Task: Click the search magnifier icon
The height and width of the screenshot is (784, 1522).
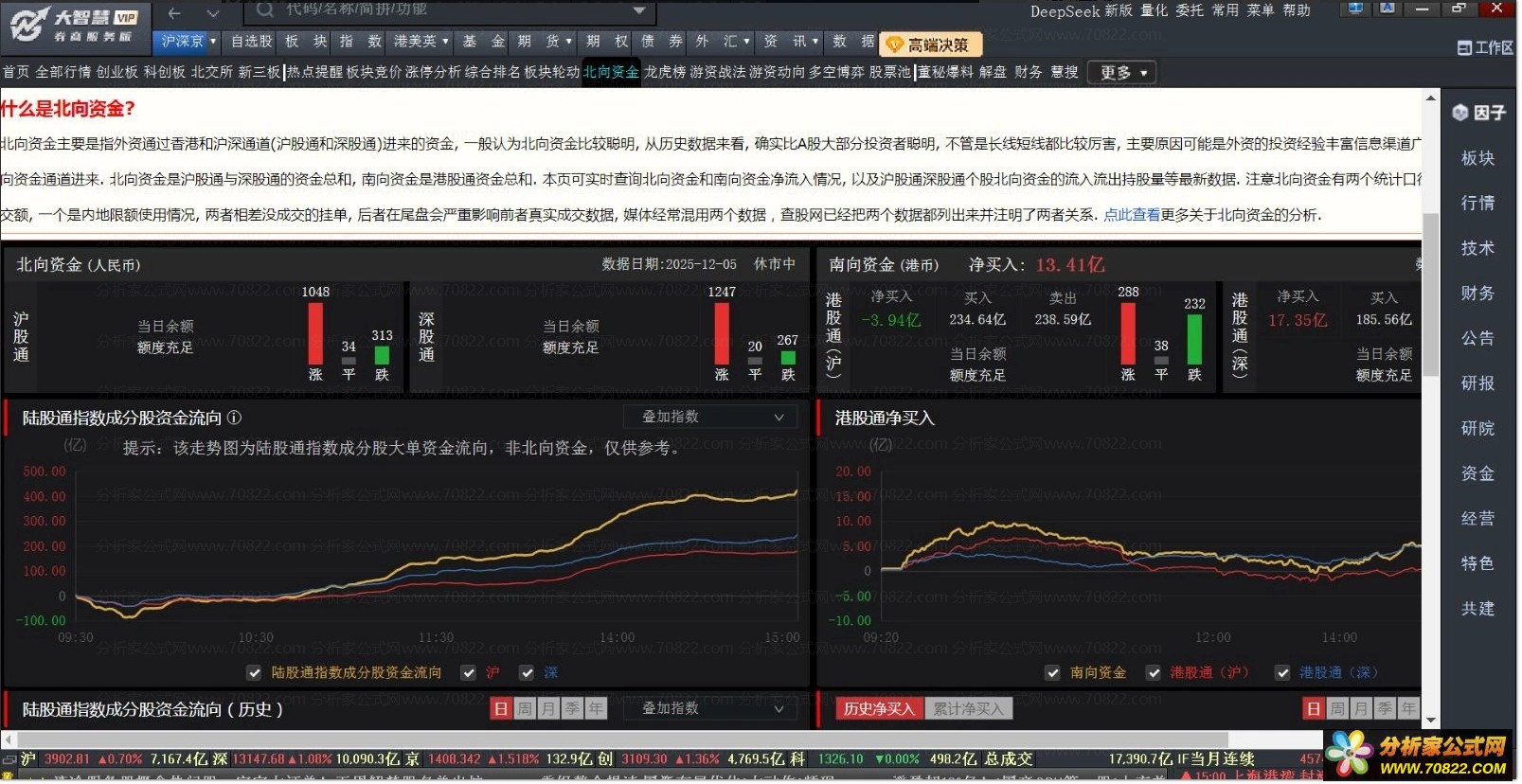Action: point(265,10)
